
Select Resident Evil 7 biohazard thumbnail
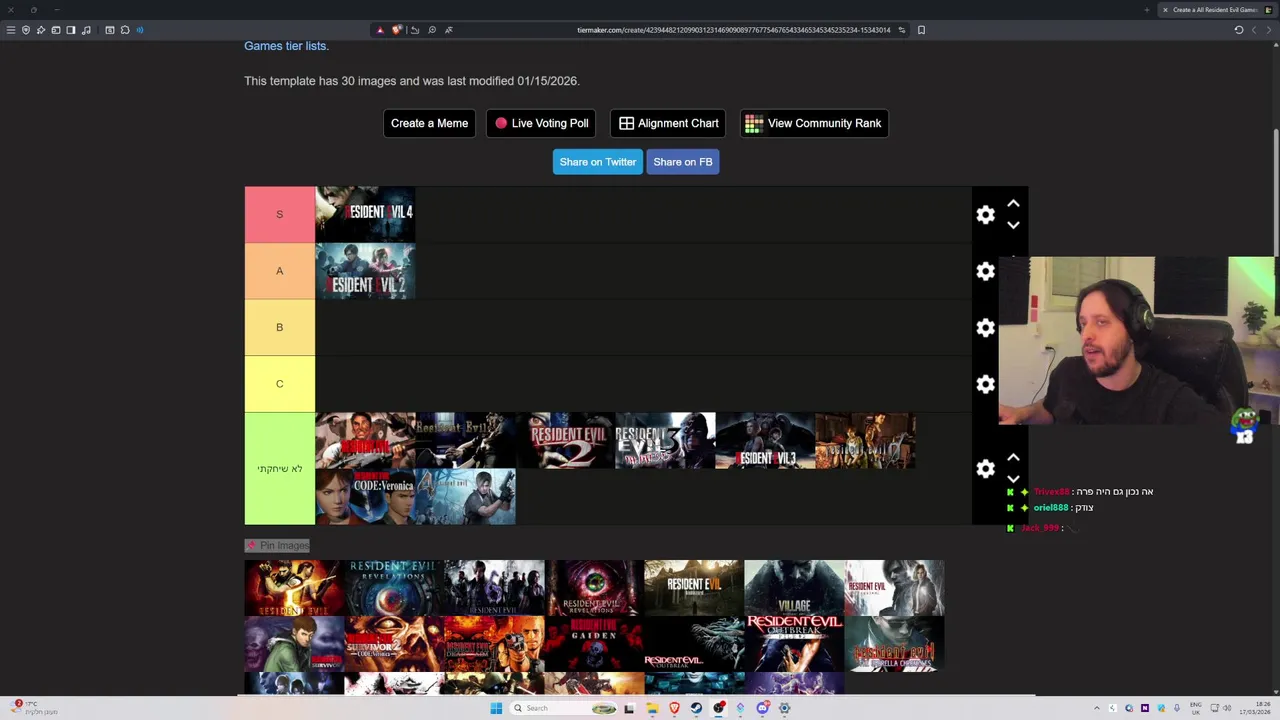pyautogui.click(x=694, y=587)
